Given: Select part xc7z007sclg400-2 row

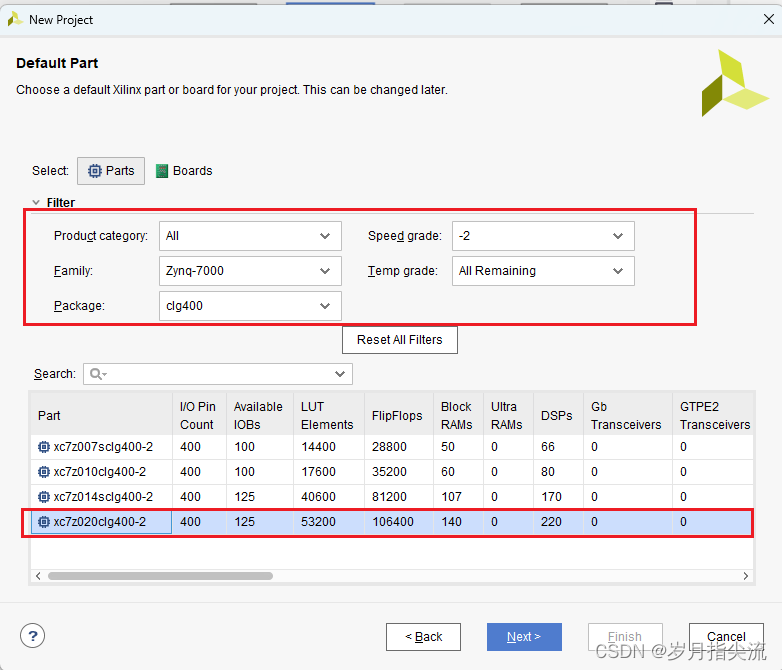Looking at the screenshot, I should tap(391, 447).
